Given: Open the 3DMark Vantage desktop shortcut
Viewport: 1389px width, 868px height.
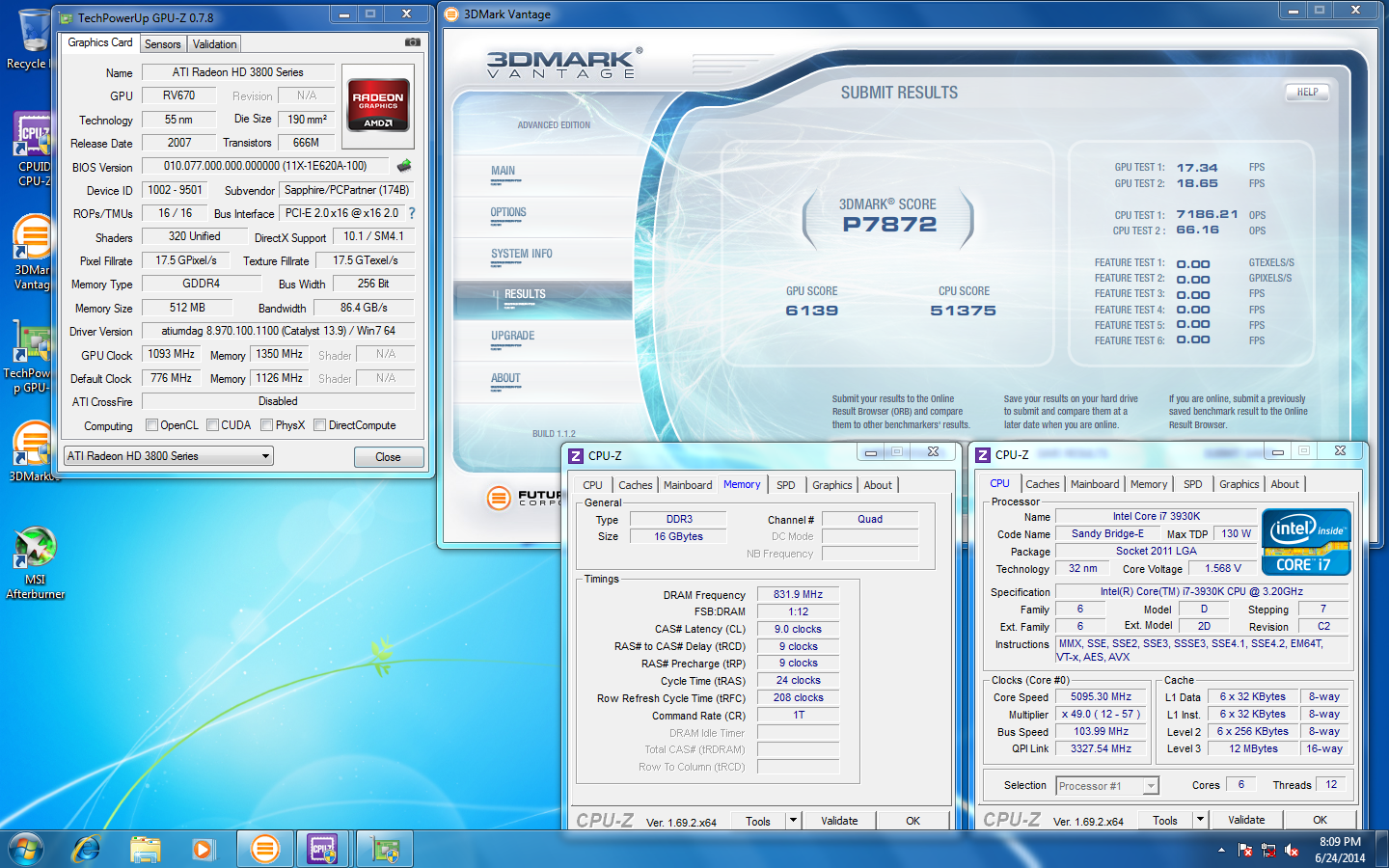Looking at the screenshot, I should point(32,253).
